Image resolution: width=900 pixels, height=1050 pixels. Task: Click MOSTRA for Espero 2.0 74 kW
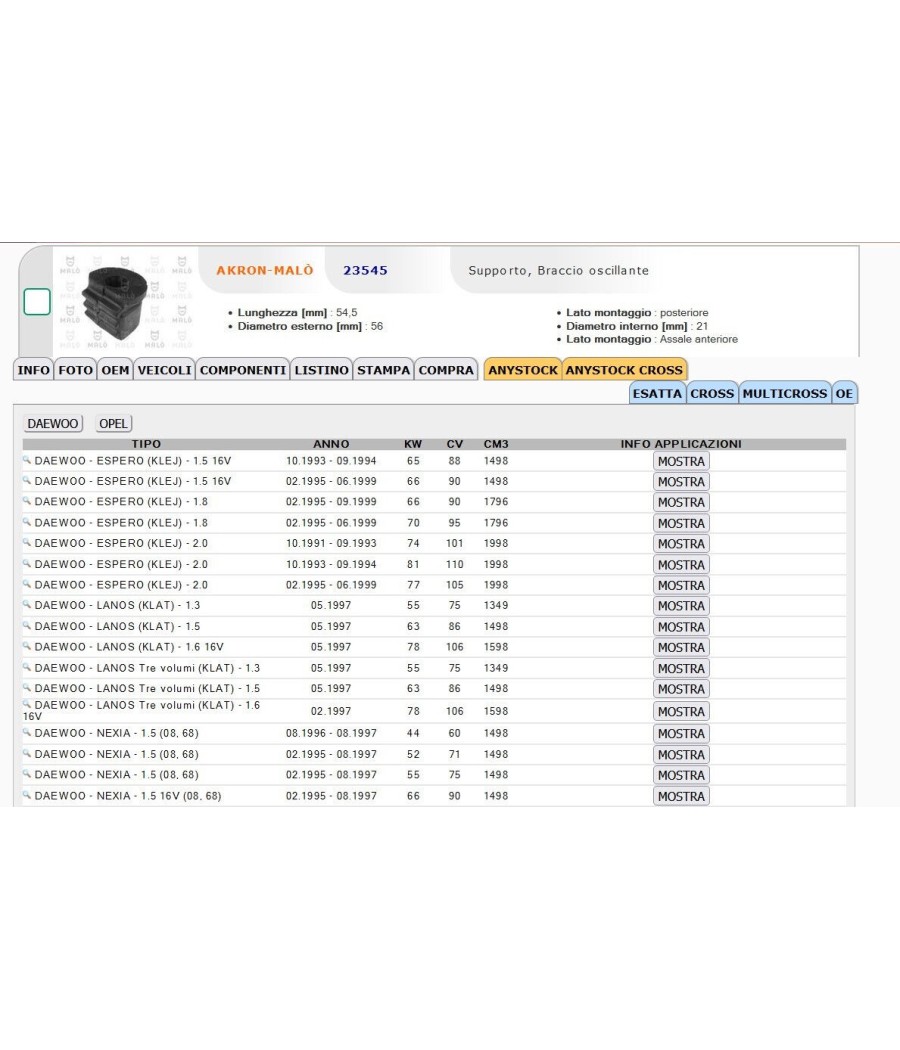pos(681,544)
